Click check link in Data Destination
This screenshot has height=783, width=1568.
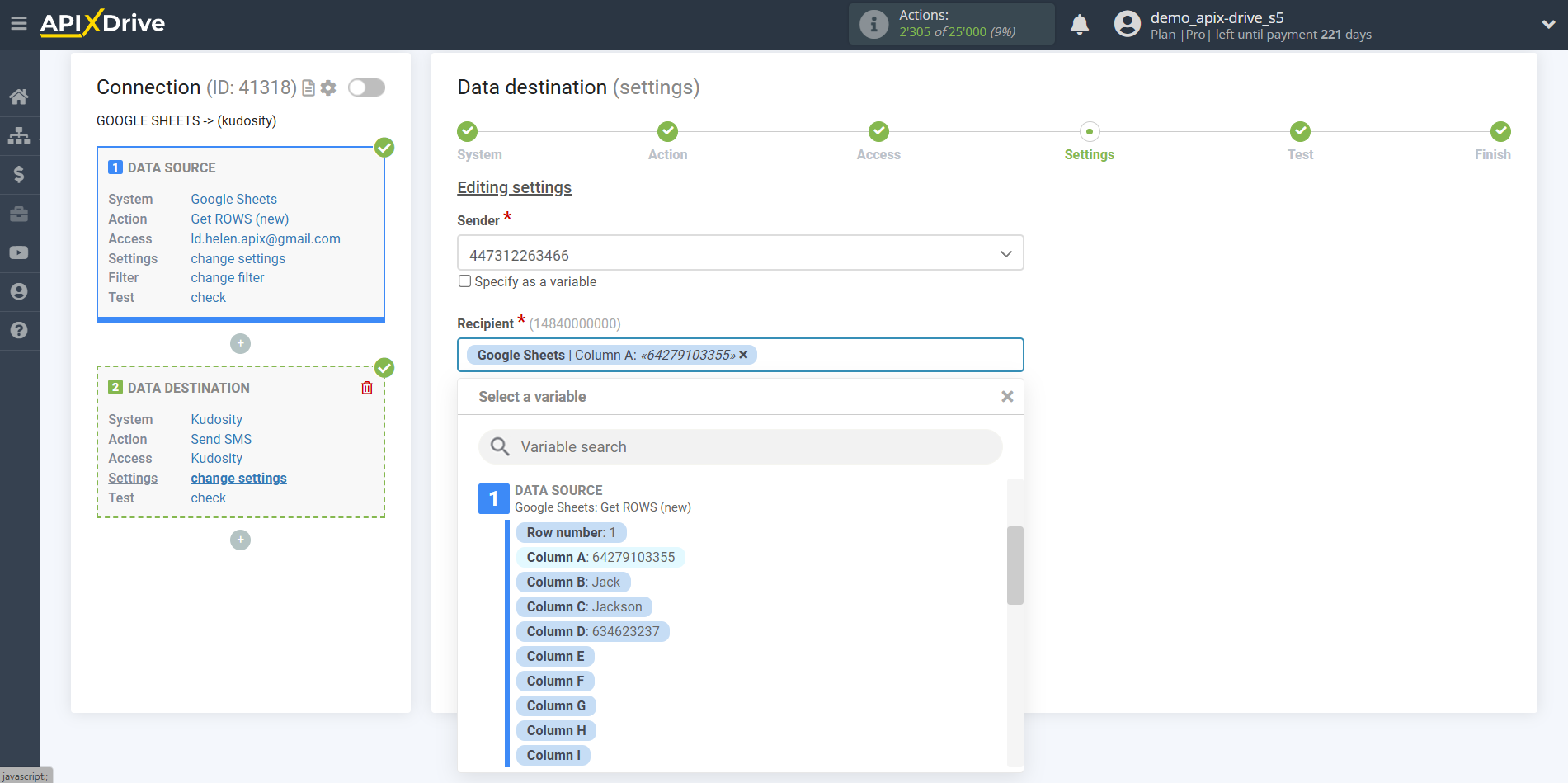point(208,498)
